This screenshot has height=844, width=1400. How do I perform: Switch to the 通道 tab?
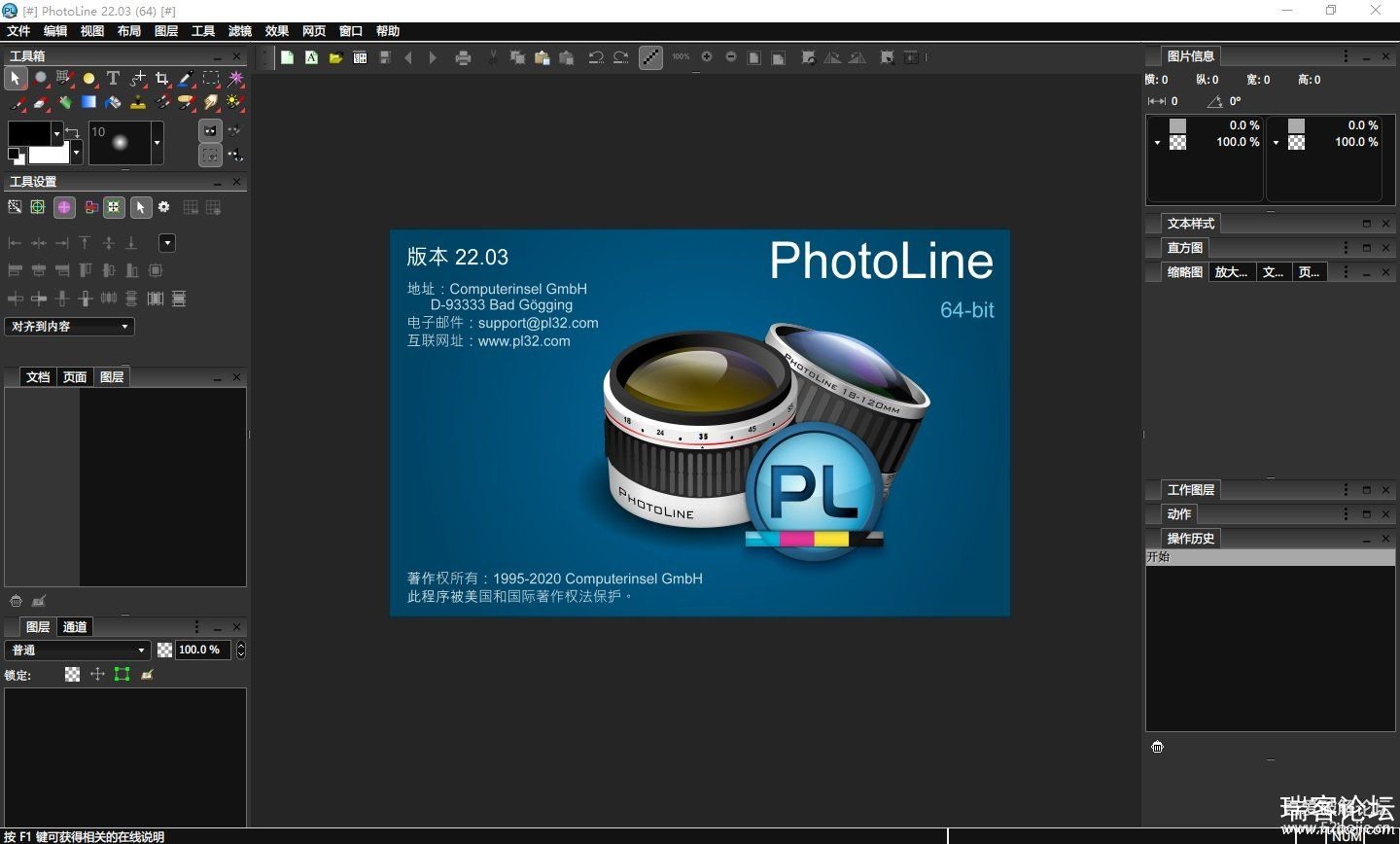[x=75, y=627]
